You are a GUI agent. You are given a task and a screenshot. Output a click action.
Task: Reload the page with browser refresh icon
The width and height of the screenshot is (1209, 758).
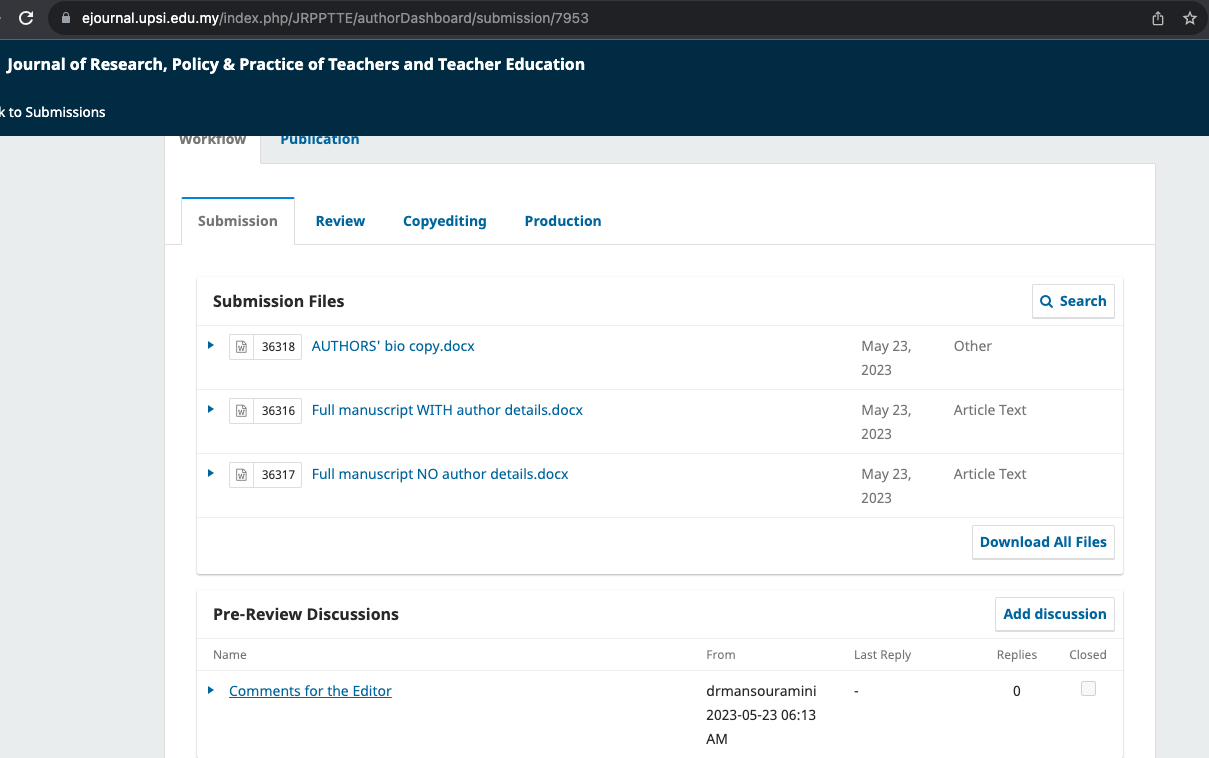26,18
